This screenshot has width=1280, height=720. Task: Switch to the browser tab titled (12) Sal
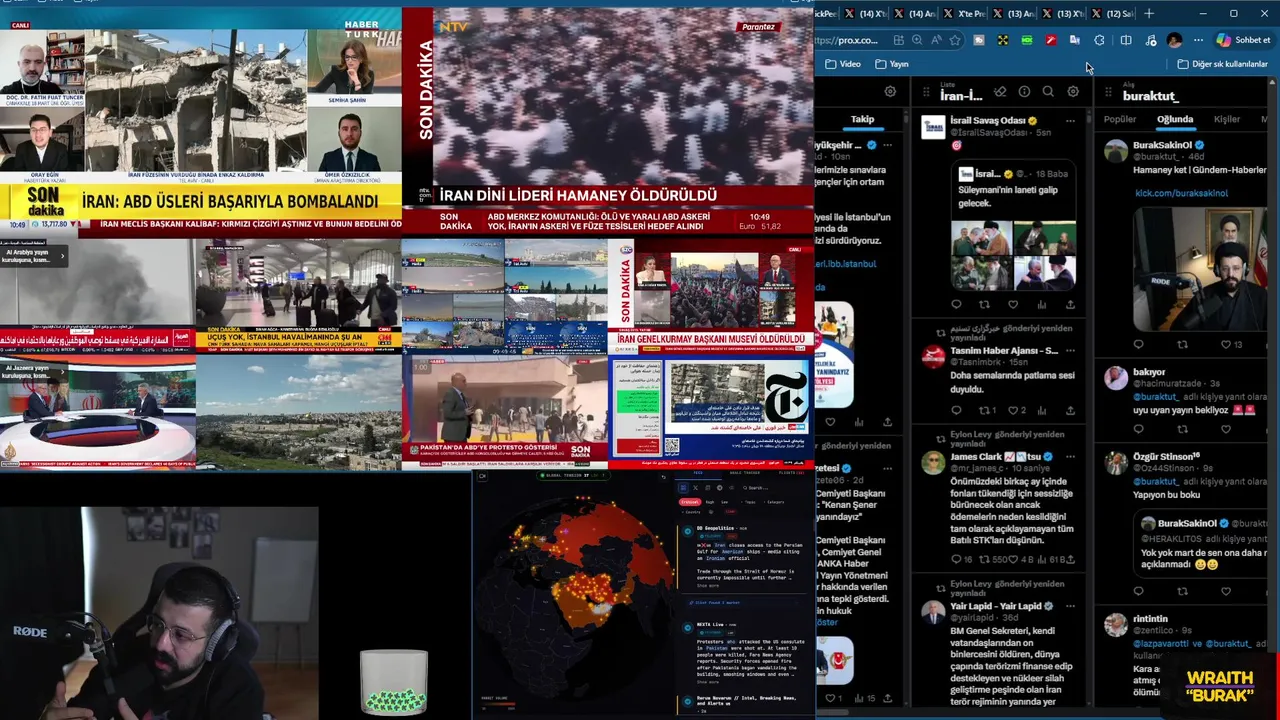[x=1113, y=14]
